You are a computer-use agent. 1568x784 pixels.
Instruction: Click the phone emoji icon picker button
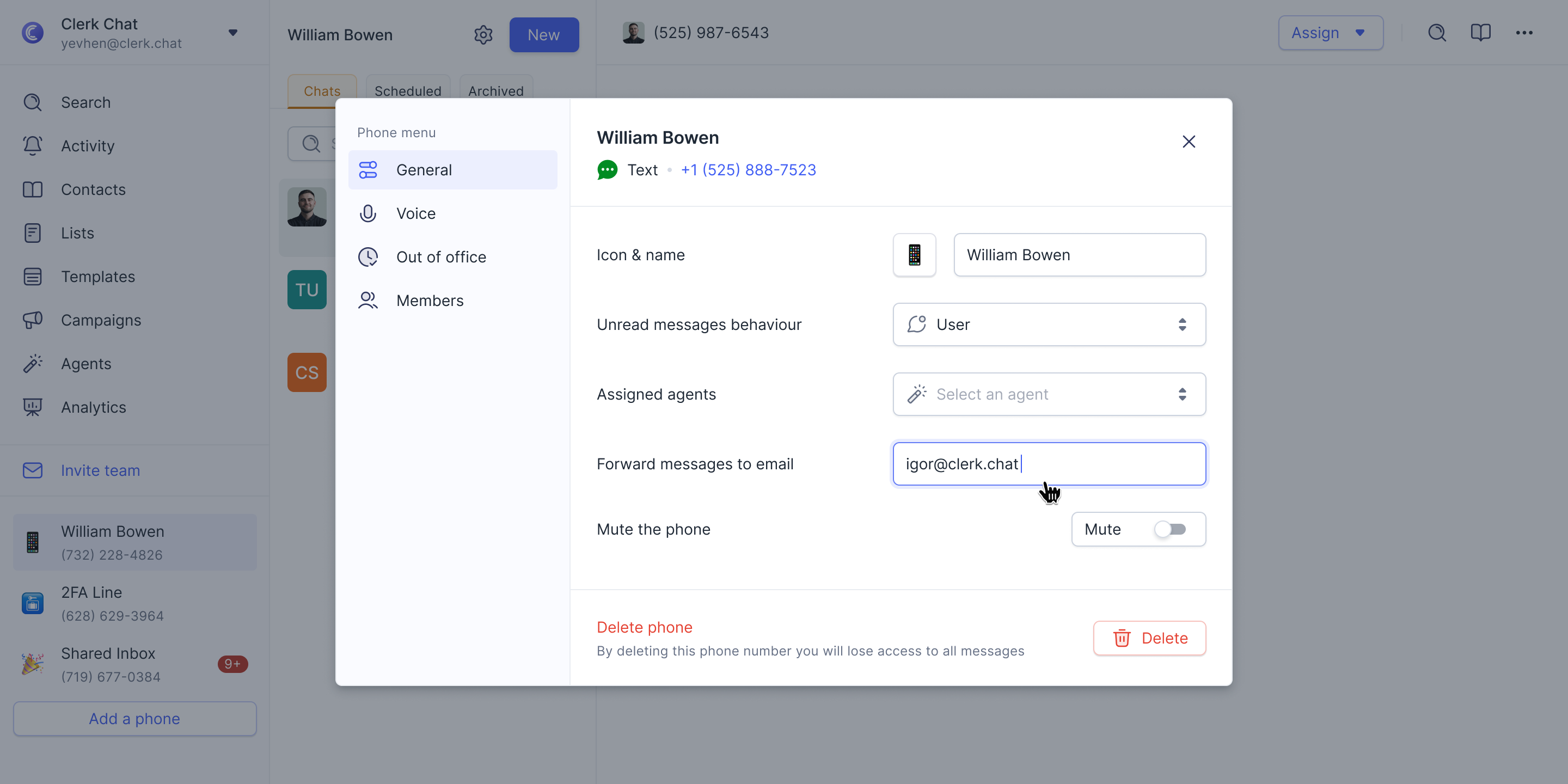pyautogui.click(x=914, y=255)
